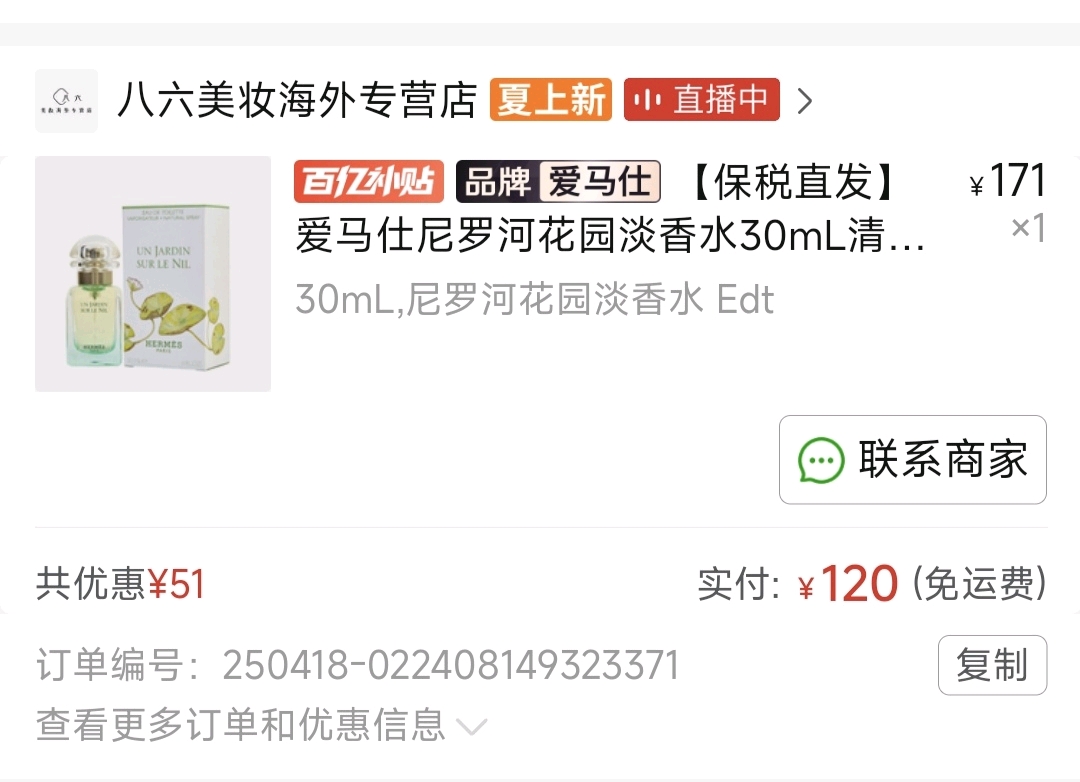Open the Hermès perfume product thumbnail

pyautogui.click(x=153, y=274)
